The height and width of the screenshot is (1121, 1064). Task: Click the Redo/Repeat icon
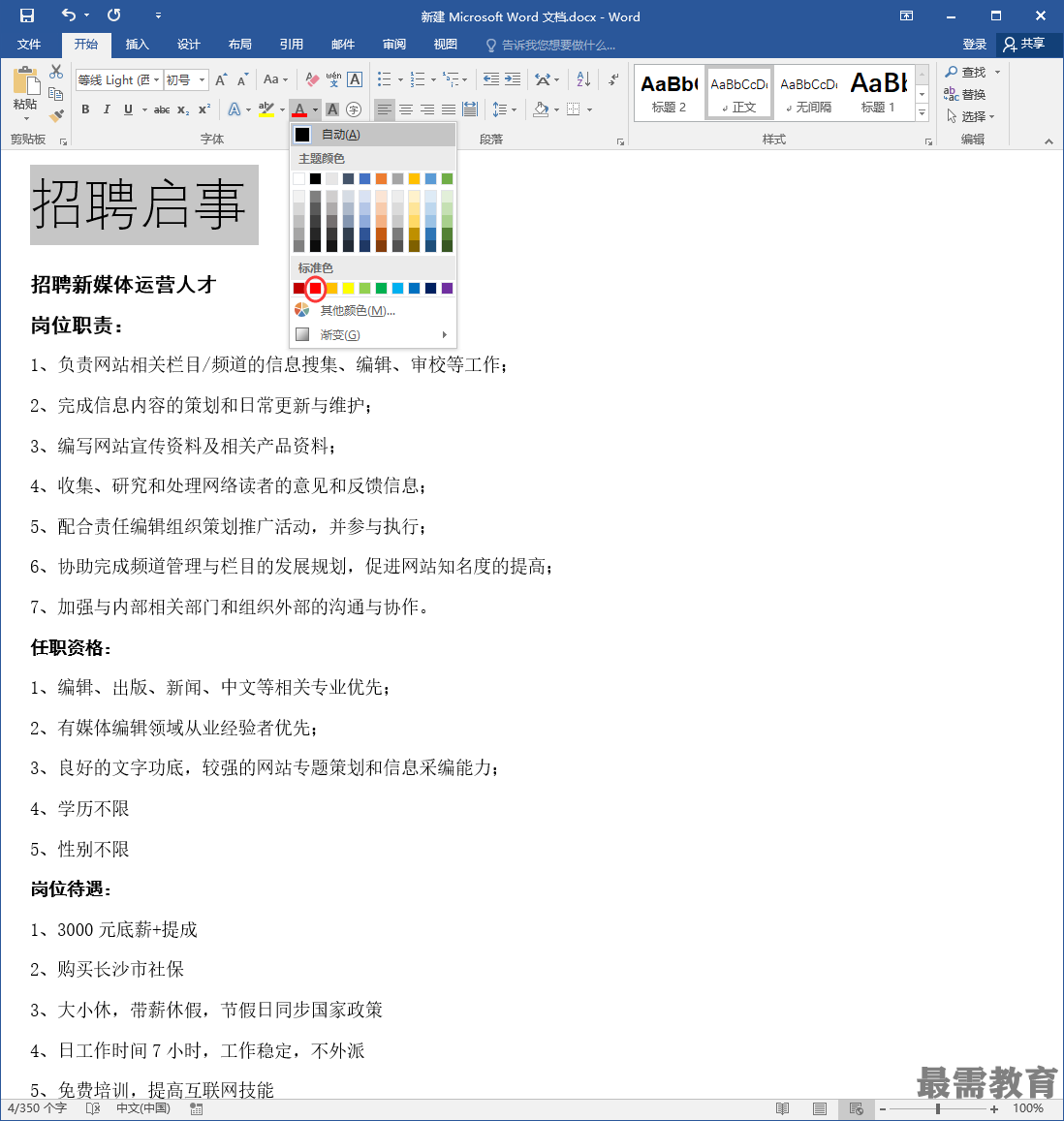click(x=113, y=15)
